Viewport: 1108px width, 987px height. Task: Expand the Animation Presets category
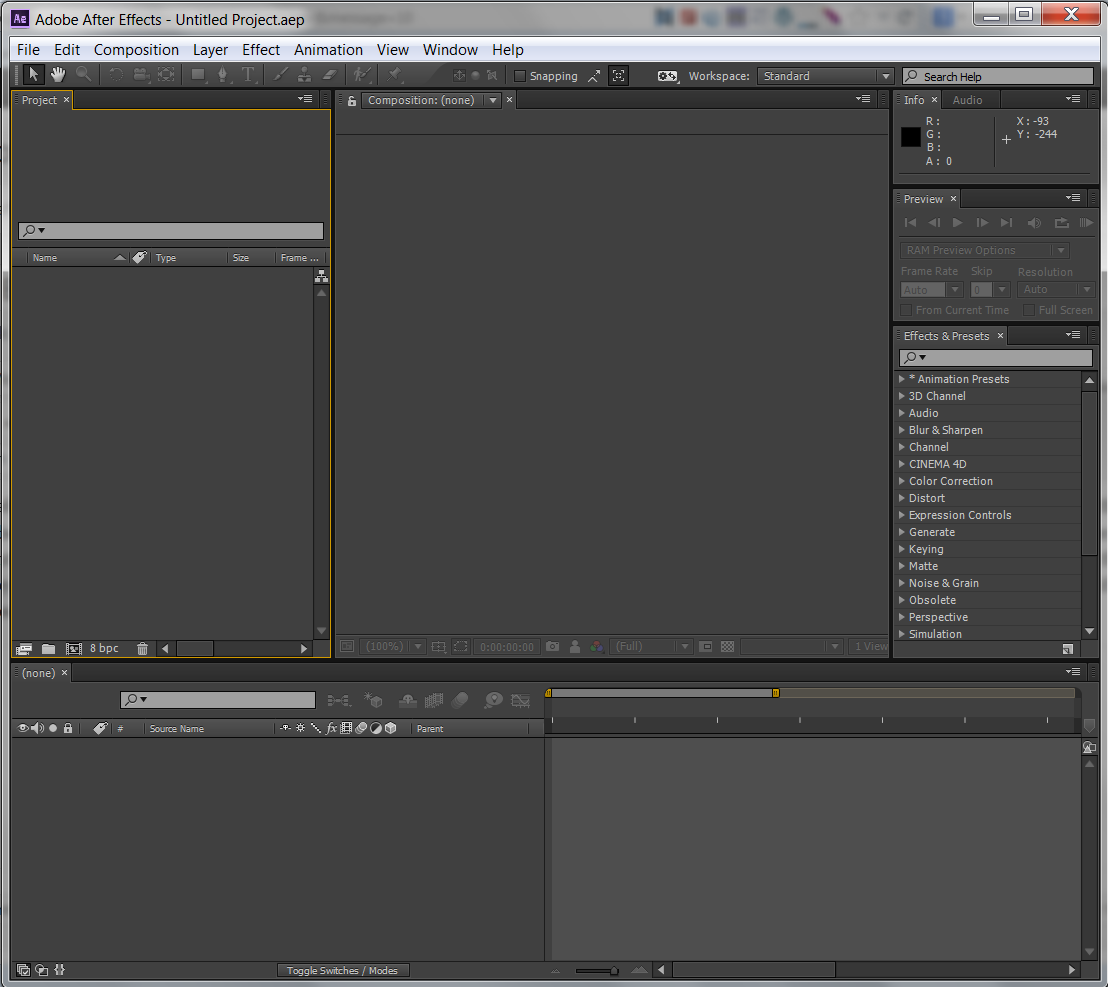tap(902, 379)
